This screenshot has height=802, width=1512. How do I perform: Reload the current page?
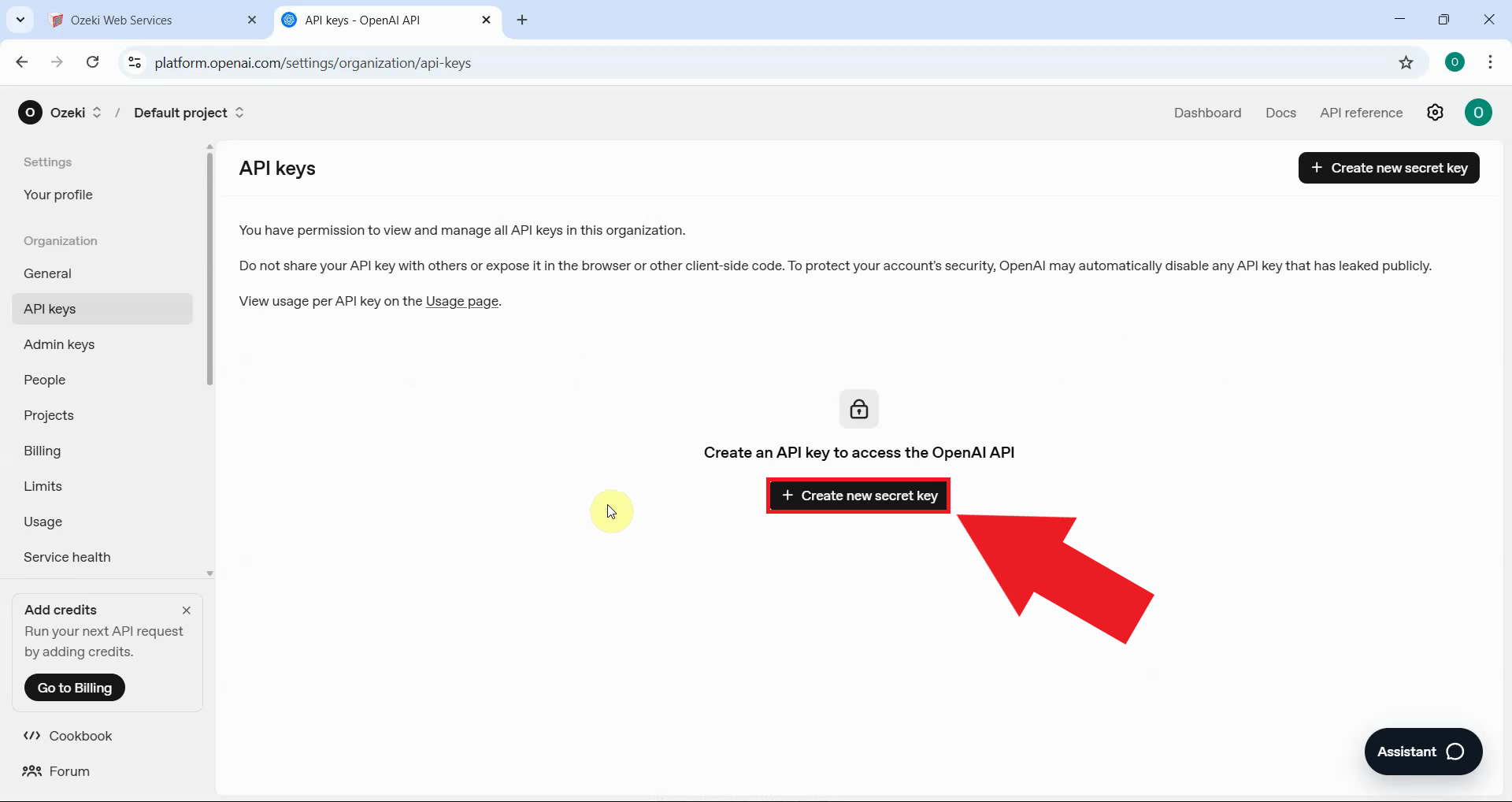(x=92, y=62)
